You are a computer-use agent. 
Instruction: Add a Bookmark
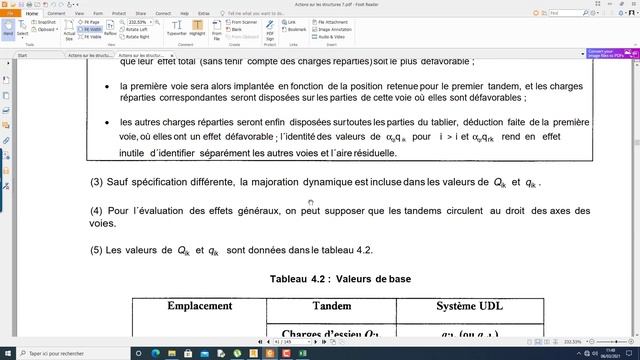[x=294, y=29]
